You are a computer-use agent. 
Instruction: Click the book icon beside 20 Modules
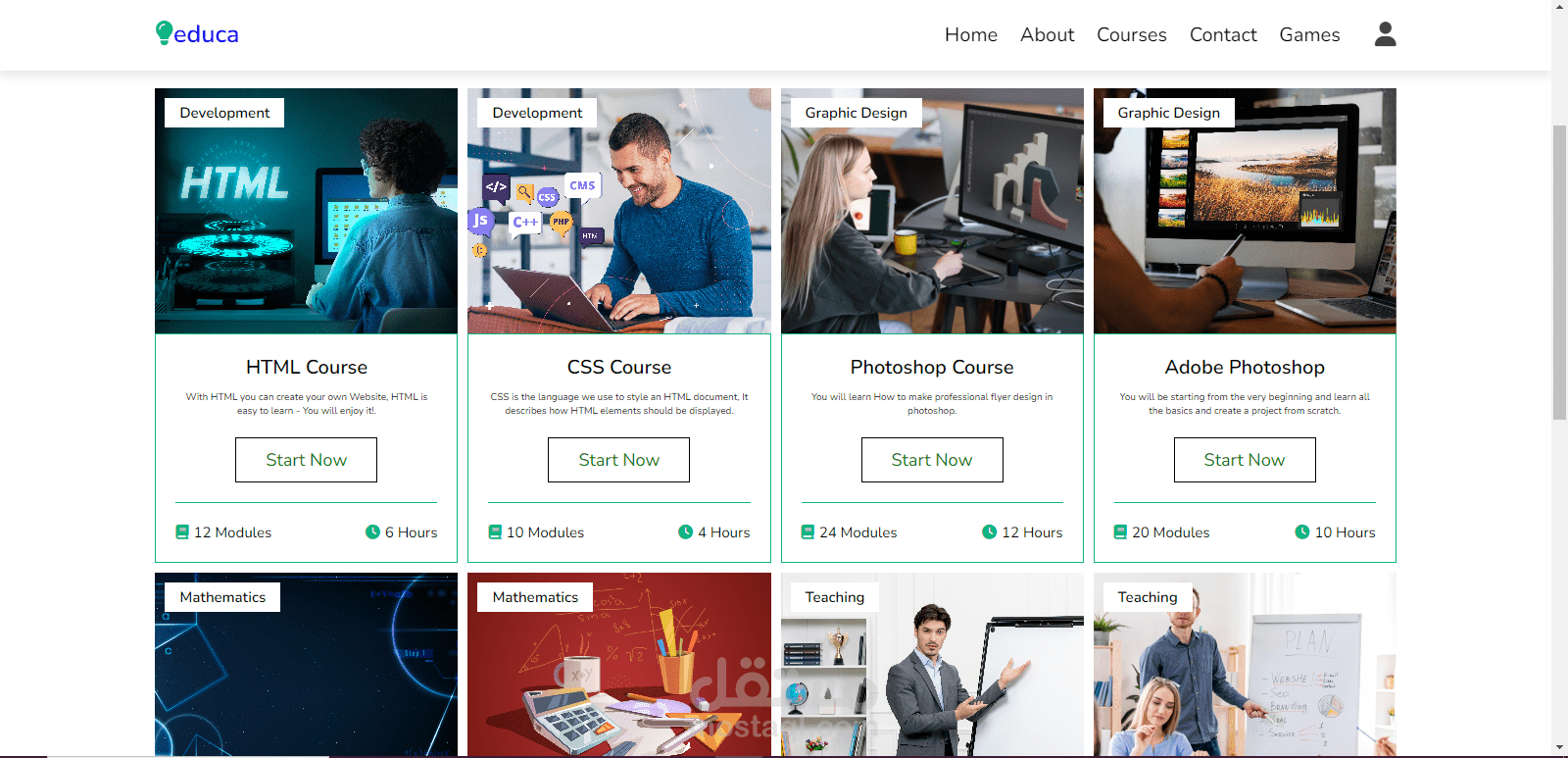tap(1120, 532)
